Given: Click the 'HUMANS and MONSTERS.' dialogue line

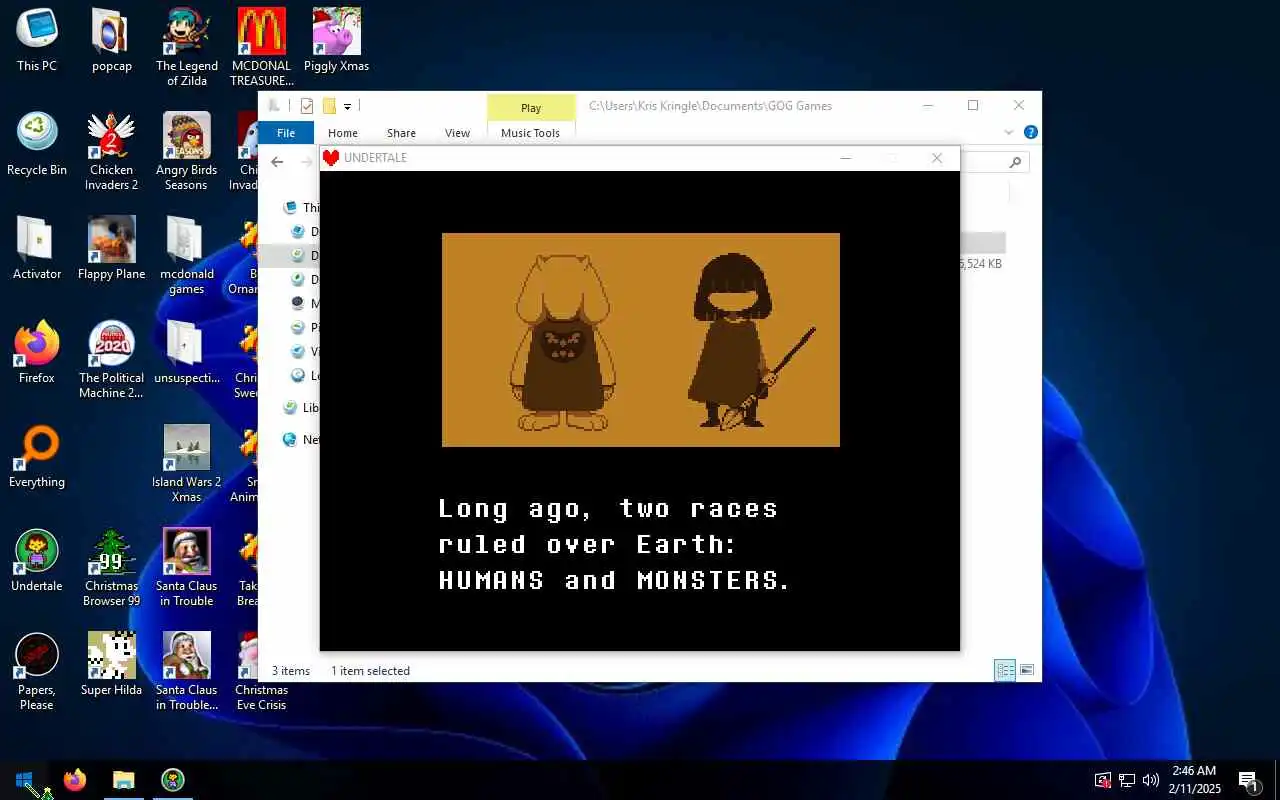Looking at the screenshot, I should 614,580.
